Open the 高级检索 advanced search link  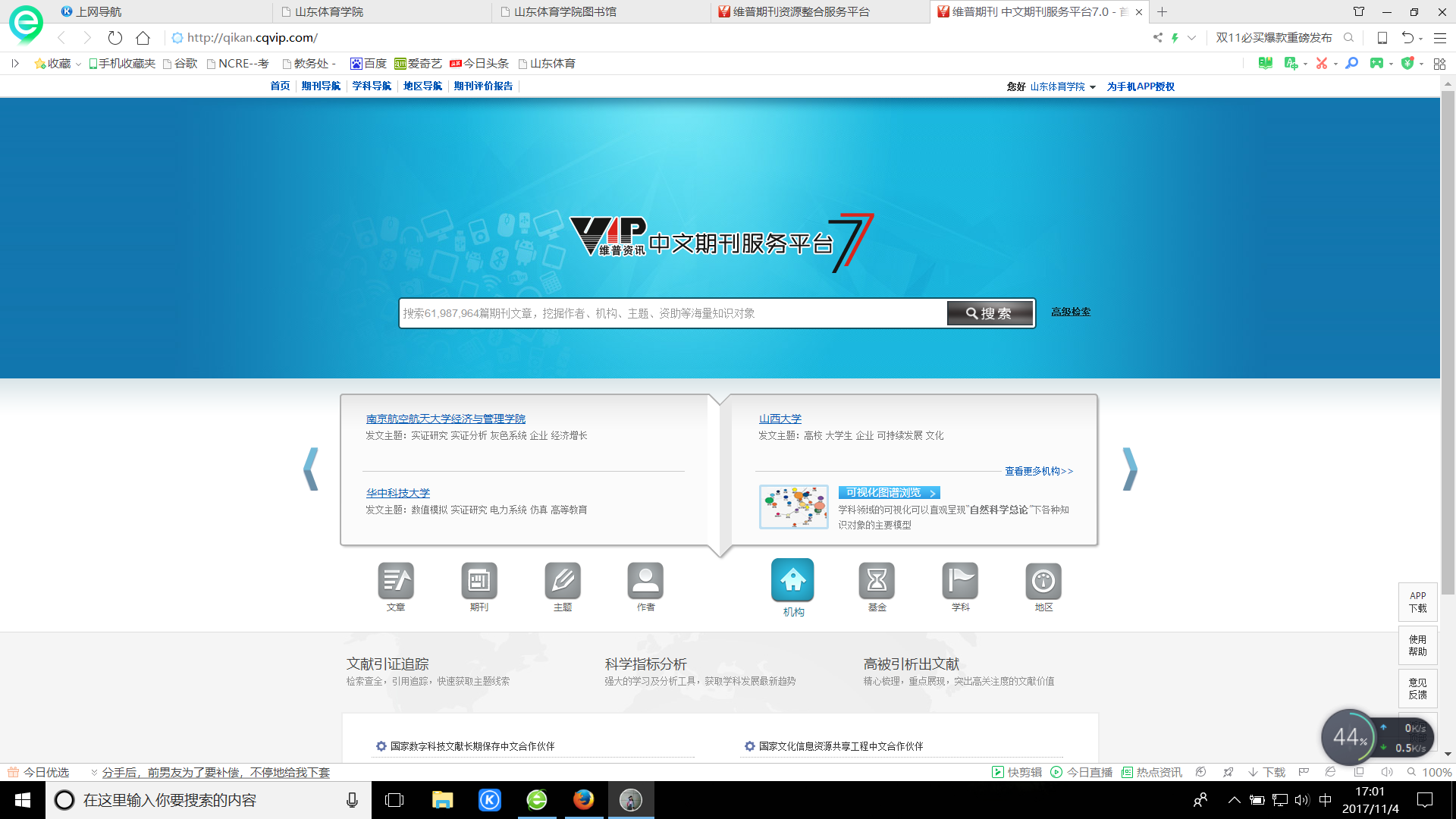click(x=1071, y=312)
